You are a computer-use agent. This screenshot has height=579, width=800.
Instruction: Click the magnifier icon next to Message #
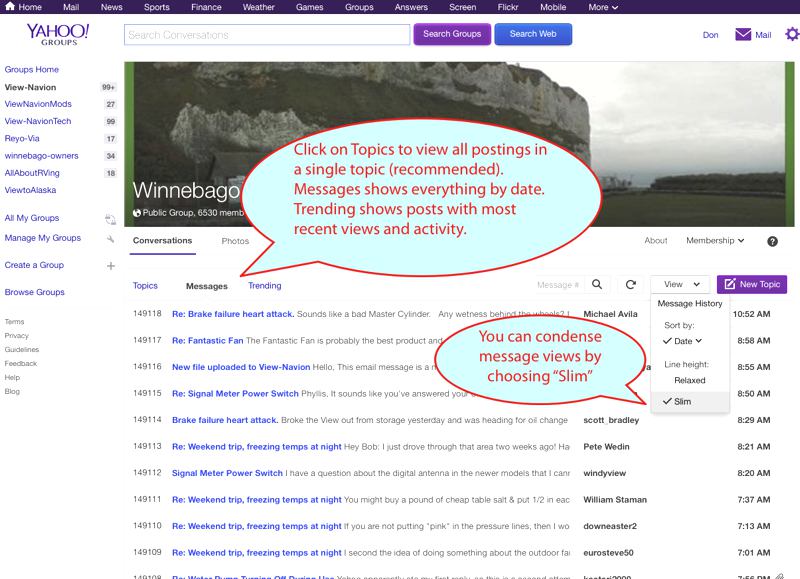[x=597, y=285]
